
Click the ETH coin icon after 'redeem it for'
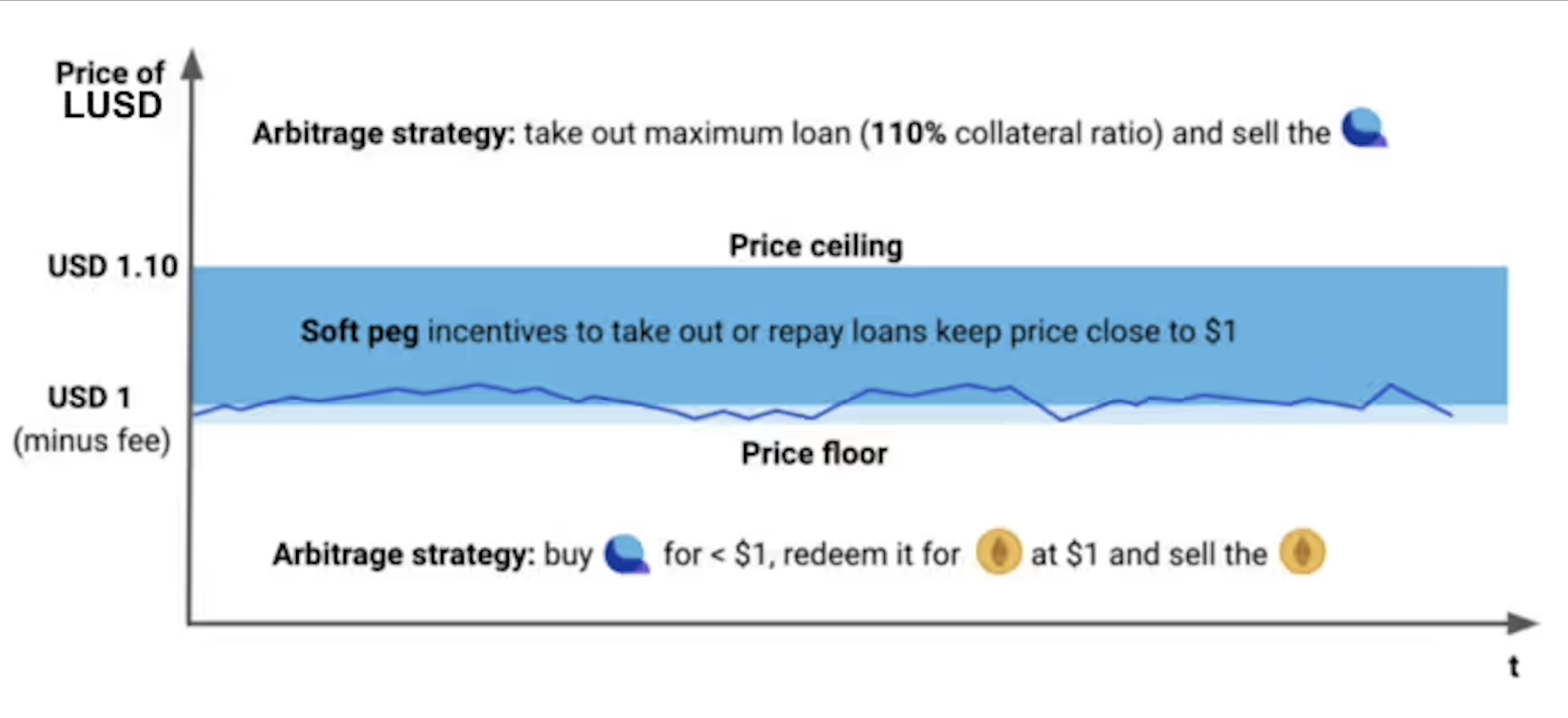tap(999, 553)
